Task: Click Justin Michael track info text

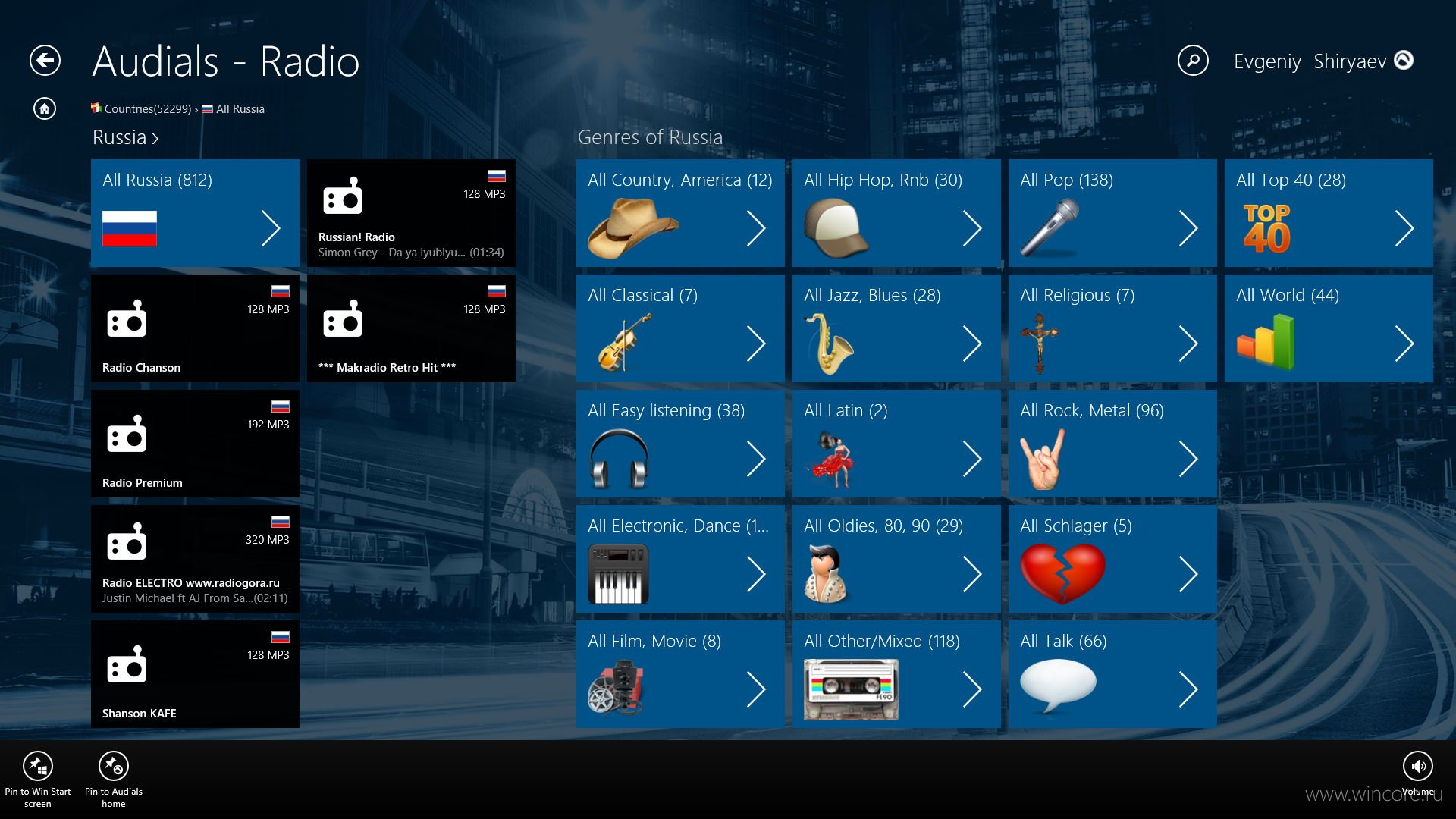Action: (x=195, y=598)
